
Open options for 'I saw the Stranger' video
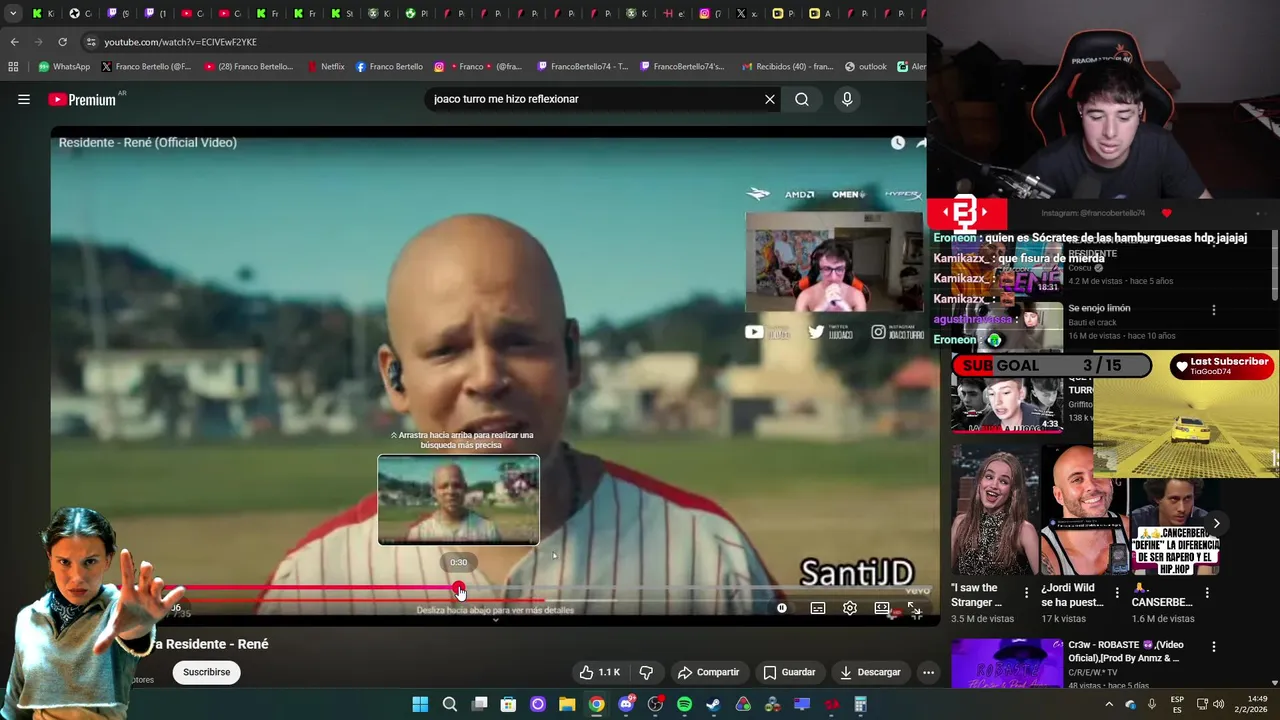point(1026,593)
